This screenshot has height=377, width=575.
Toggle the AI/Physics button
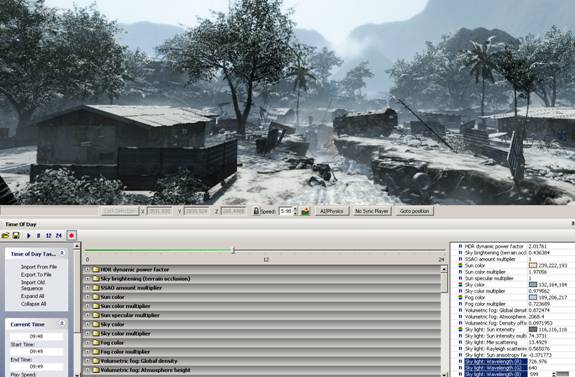[332, 211]
